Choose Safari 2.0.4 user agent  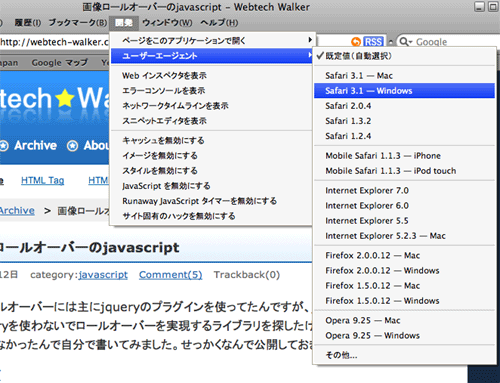click(x=404, y=106)
